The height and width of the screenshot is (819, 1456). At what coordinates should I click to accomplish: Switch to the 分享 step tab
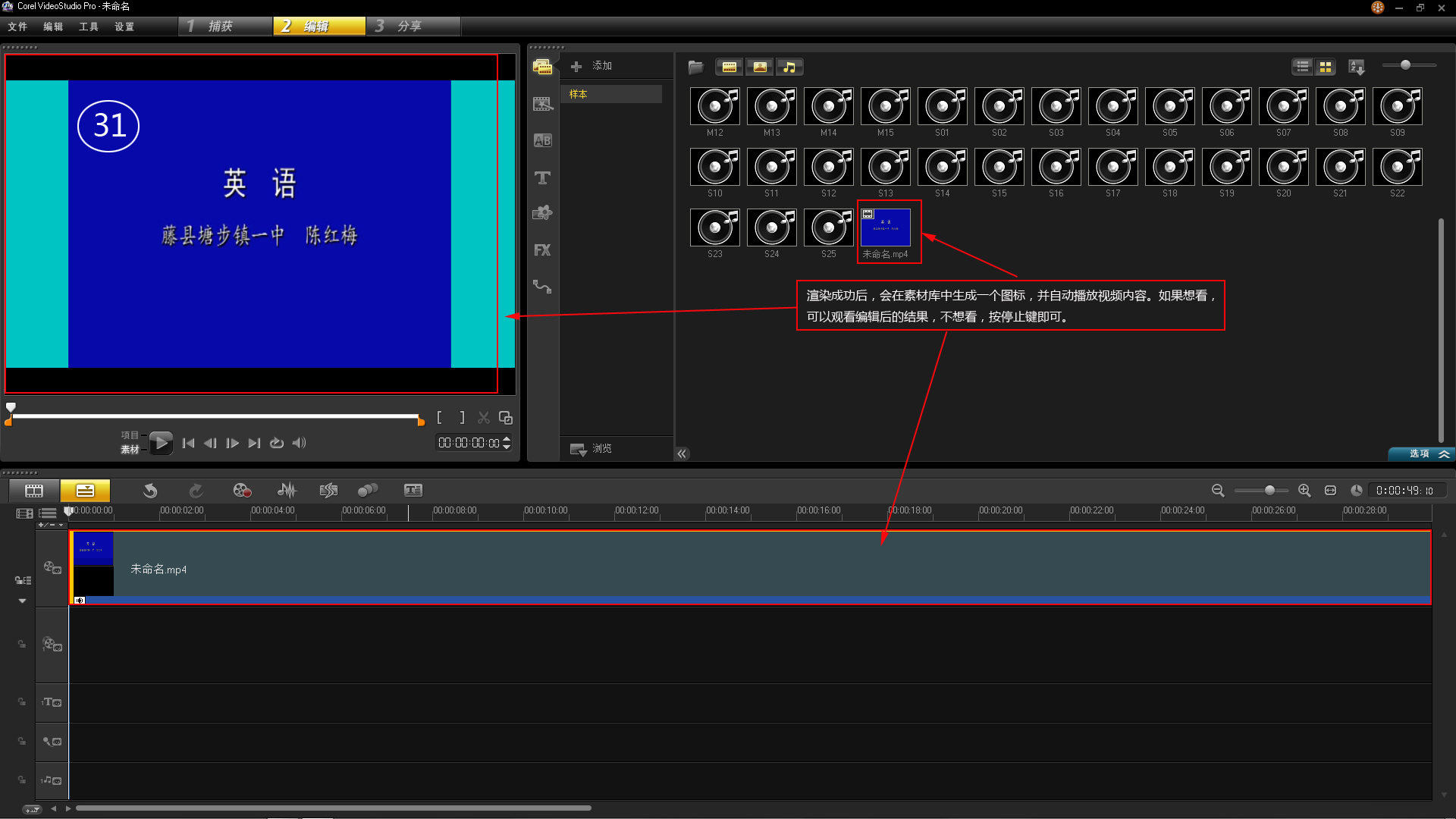409,27
